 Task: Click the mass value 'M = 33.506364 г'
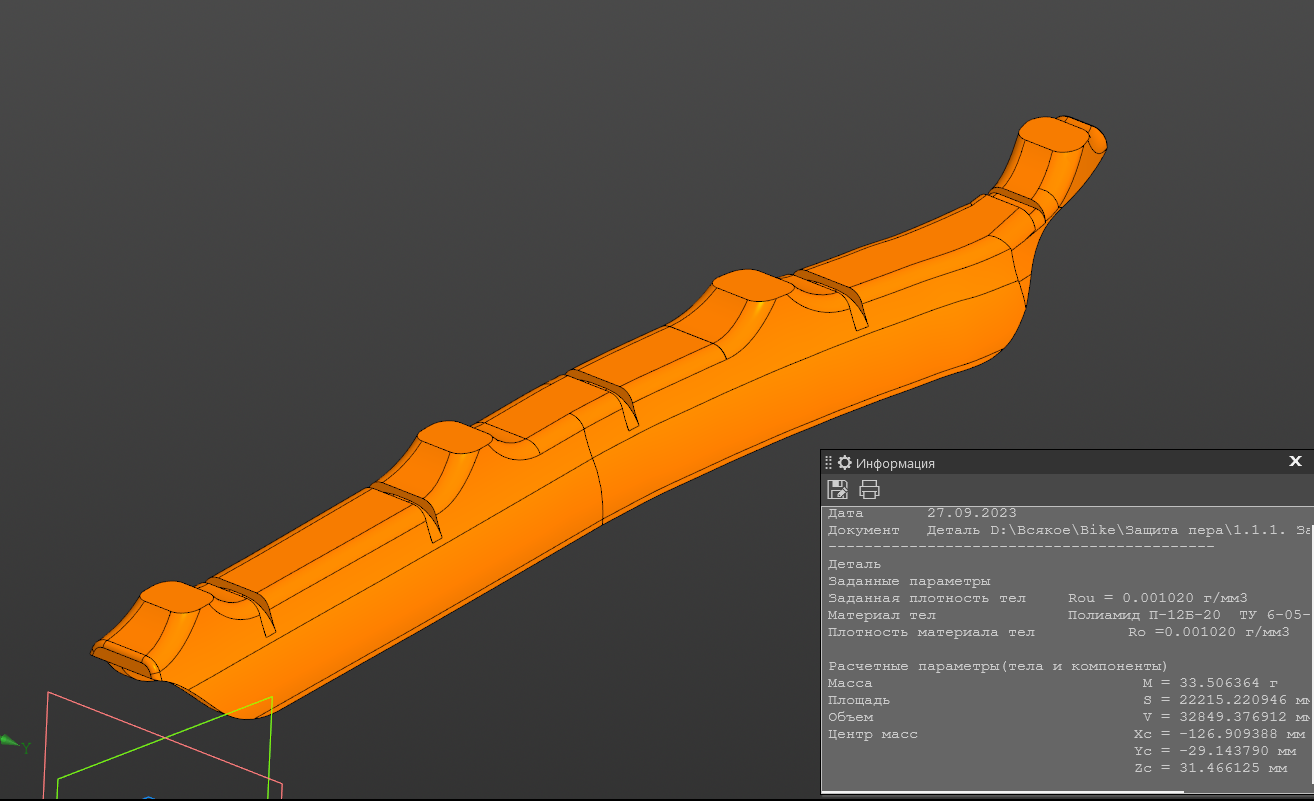[x=1210, y=683]
